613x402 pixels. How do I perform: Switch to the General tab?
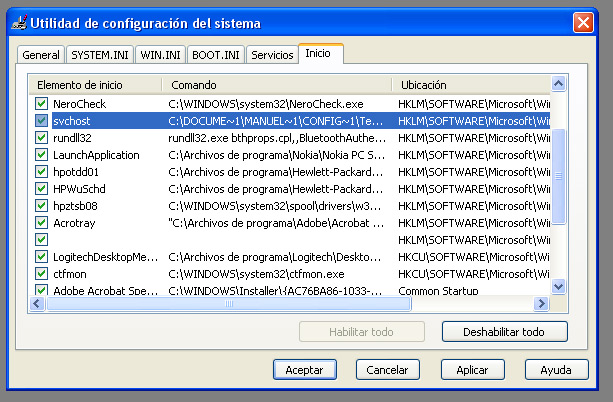[41, 55]
